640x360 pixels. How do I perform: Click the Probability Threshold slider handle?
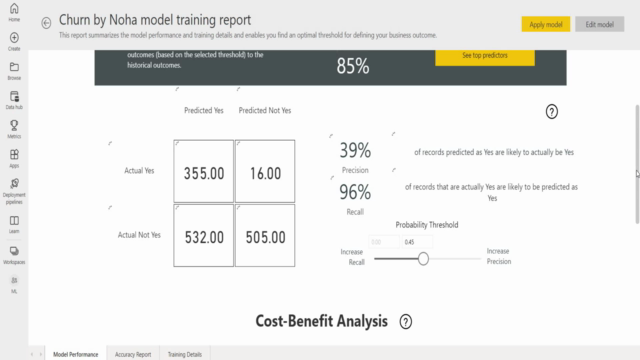(423, 258)
